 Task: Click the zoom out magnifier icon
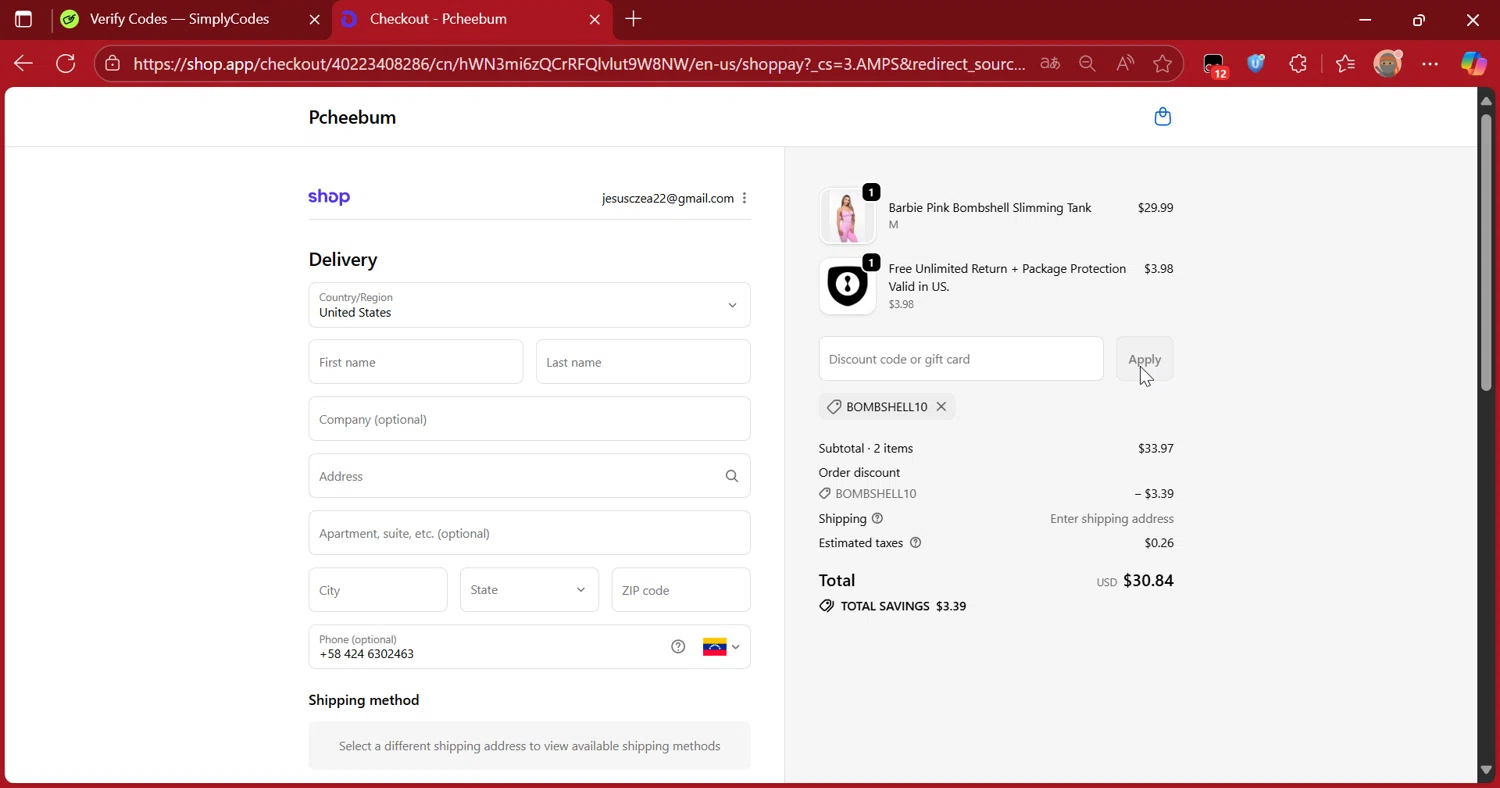point(1087,64)
